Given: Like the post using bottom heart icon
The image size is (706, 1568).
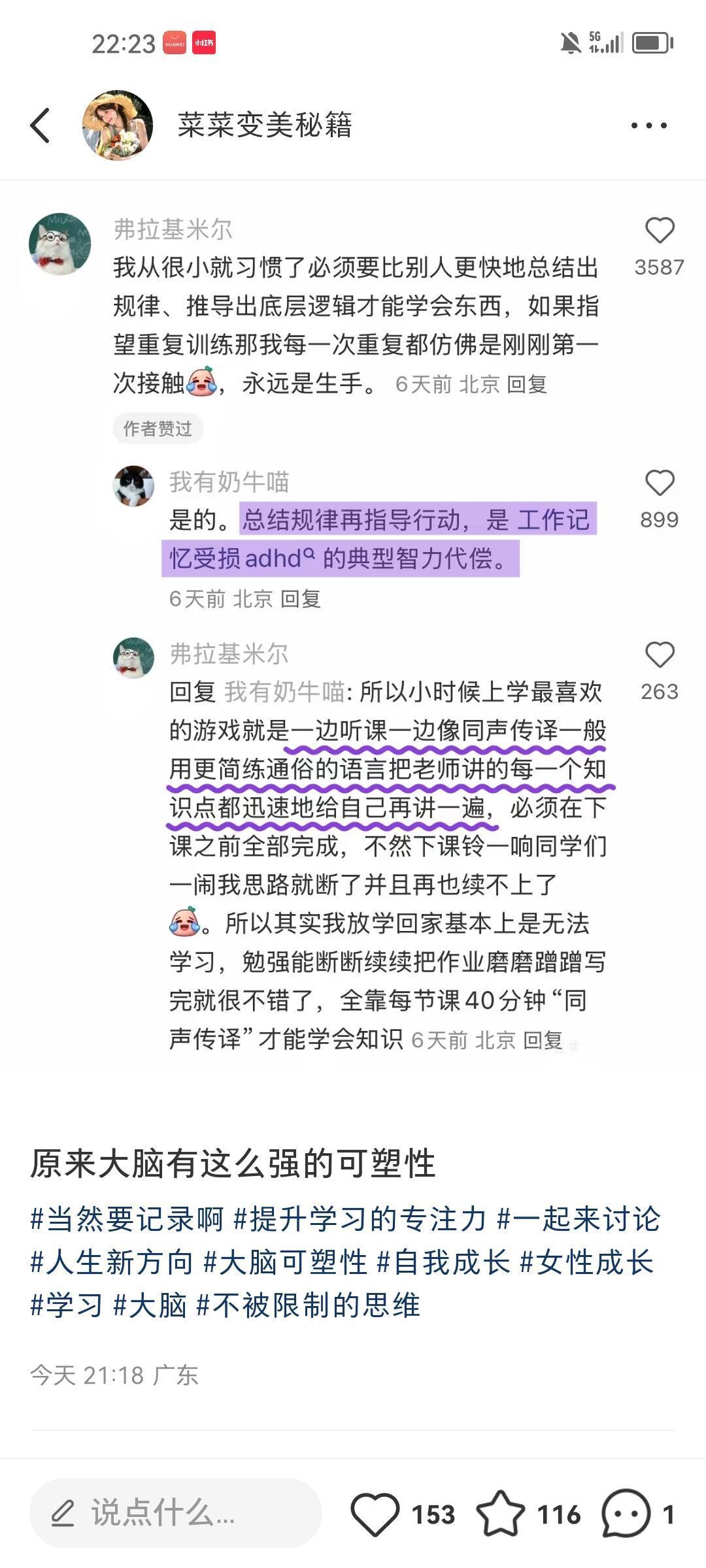Looking at the screenshot, I should pyautogui.click(x=375, y=1514).
